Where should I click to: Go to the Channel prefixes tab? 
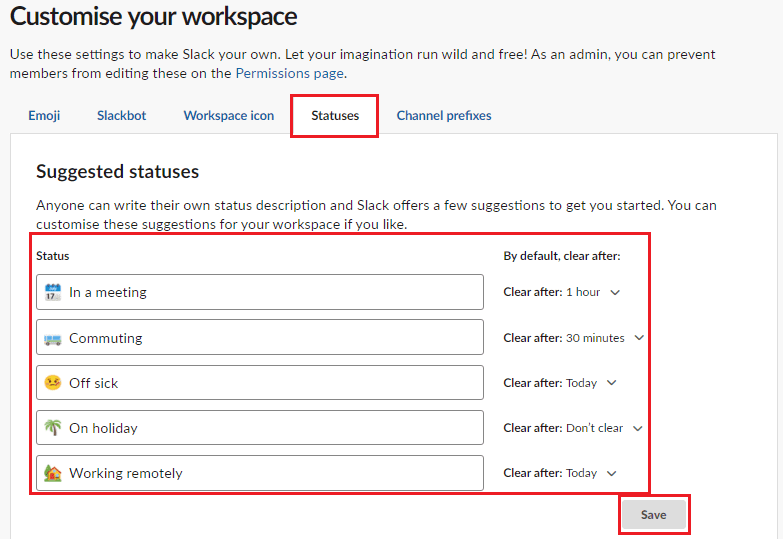coord(444,116)
